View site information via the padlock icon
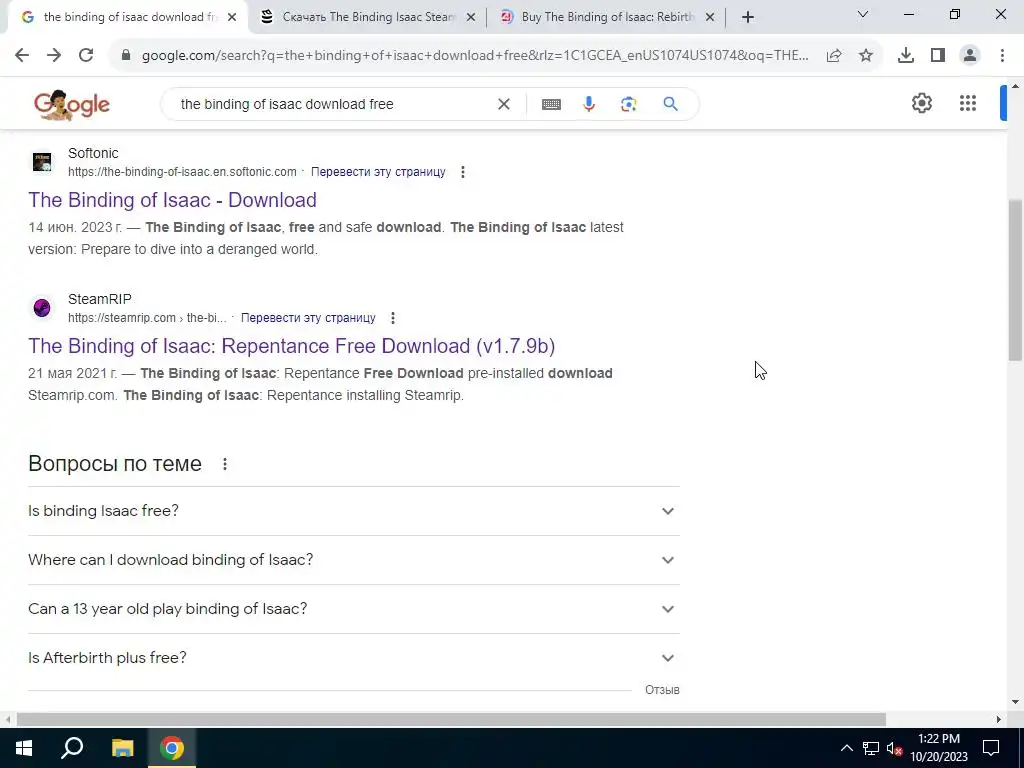This screenshot has width=1024, height=768. pos(126,56)
